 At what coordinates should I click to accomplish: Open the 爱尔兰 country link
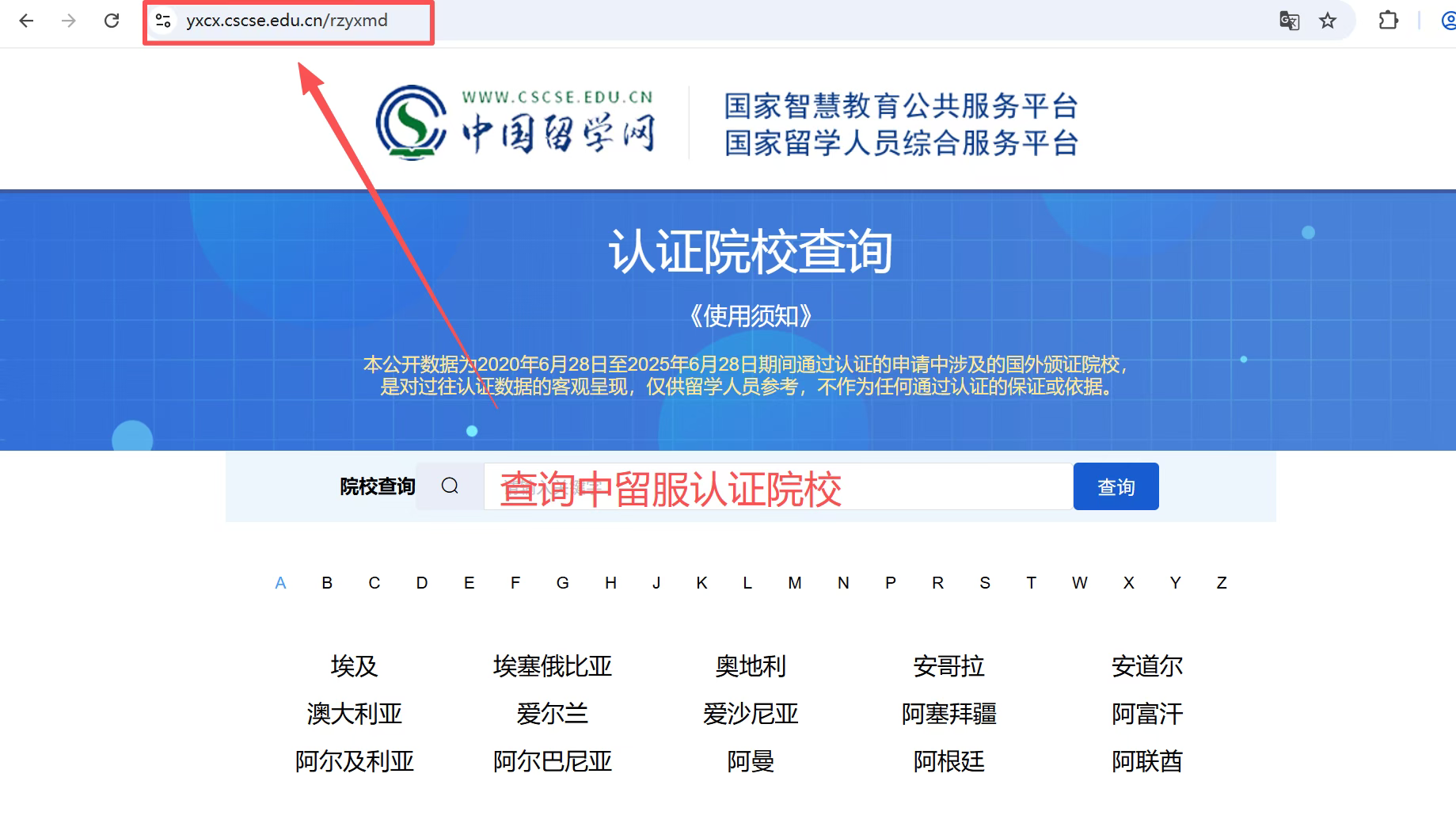pyautogui.click(x=552, y=714)
